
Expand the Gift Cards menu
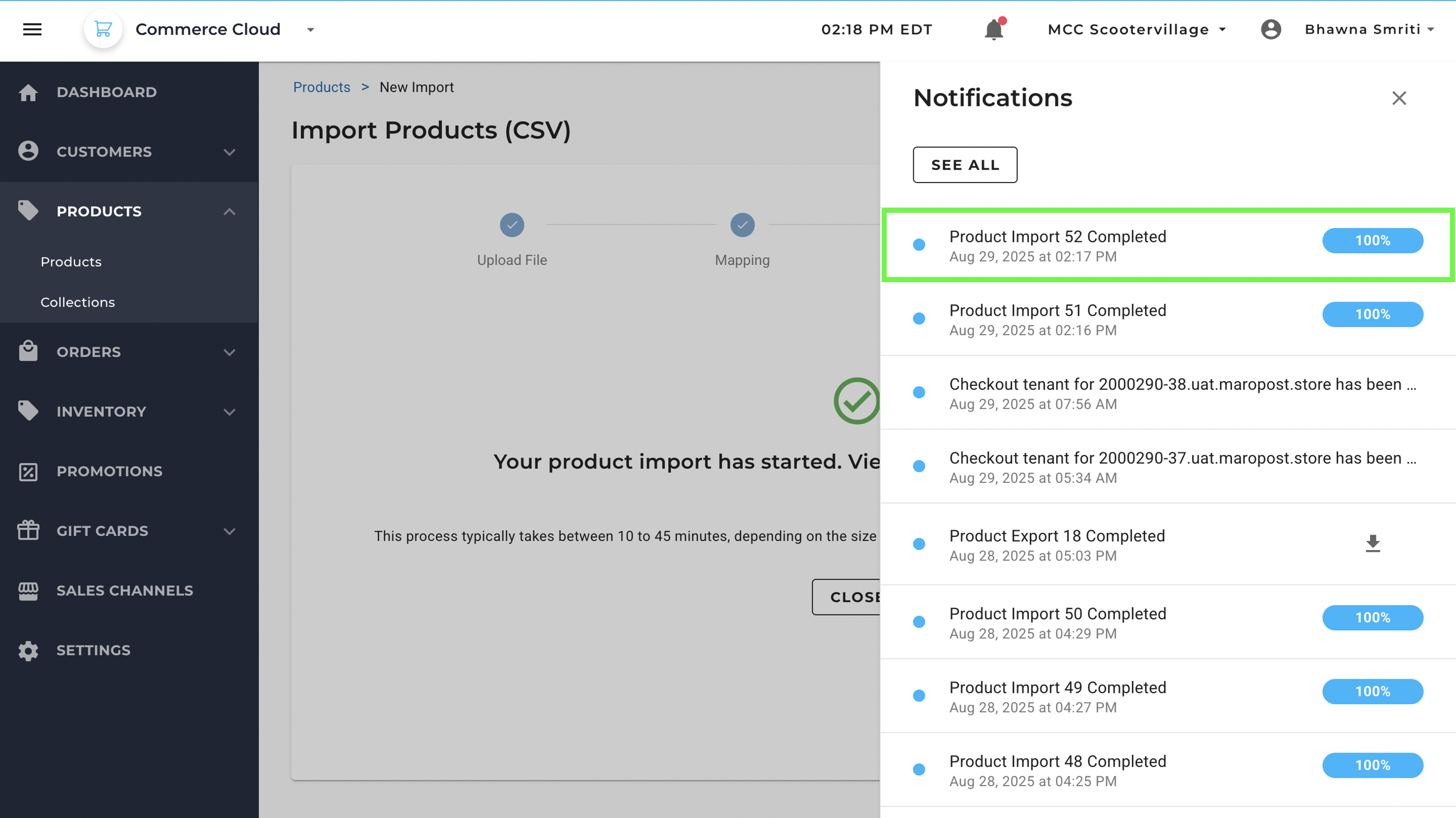(x=229, y=531)
